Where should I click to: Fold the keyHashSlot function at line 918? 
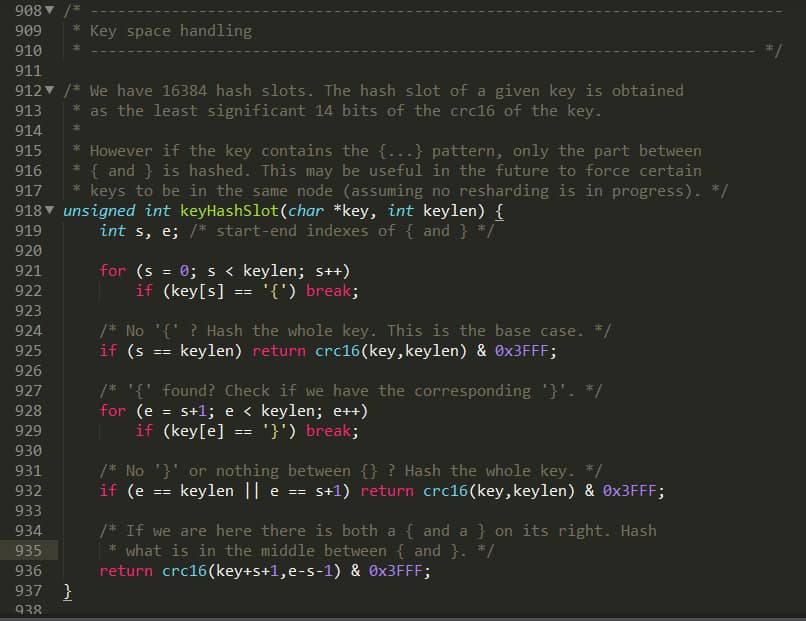[x=50, y=210]
